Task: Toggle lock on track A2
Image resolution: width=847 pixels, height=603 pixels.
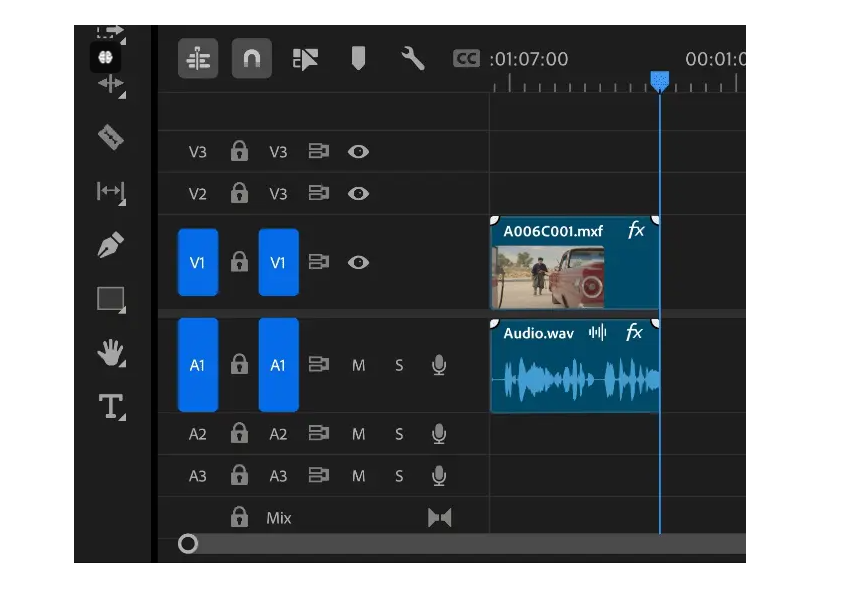Action: (239, 433)
